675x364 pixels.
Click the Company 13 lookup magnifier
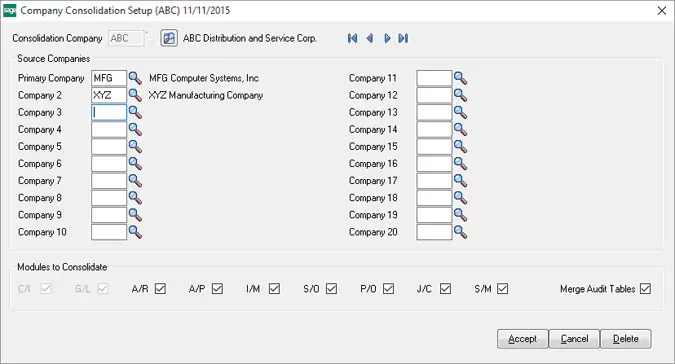[461, 112]
